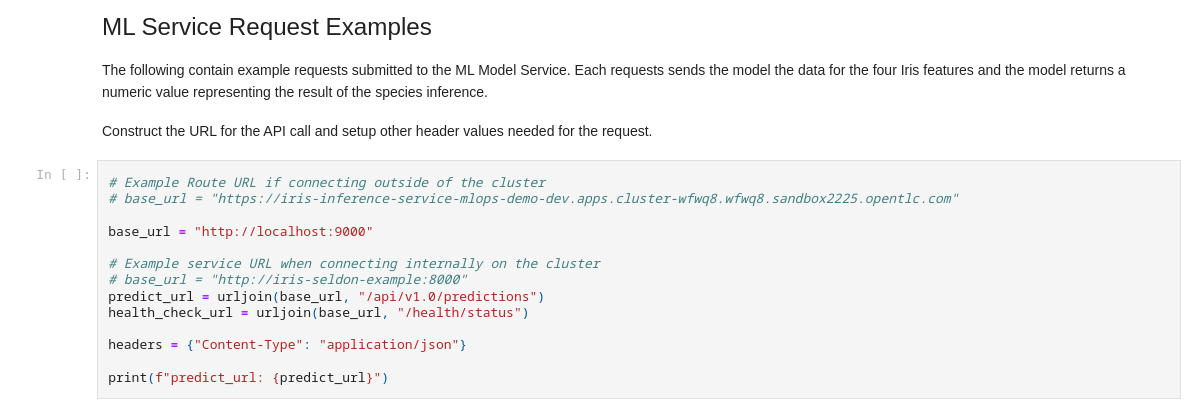Click the "http://localhost:9000" string
1200x410 pixels.
[283, 231]
